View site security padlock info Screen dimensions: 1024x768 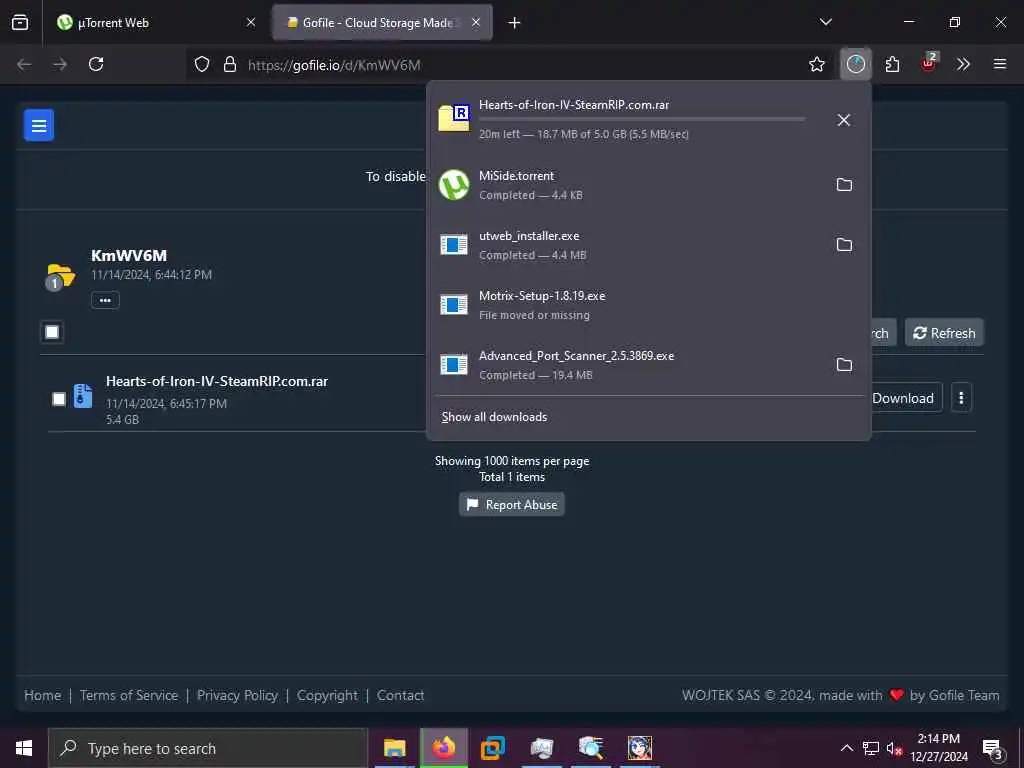tap(230, 64)
